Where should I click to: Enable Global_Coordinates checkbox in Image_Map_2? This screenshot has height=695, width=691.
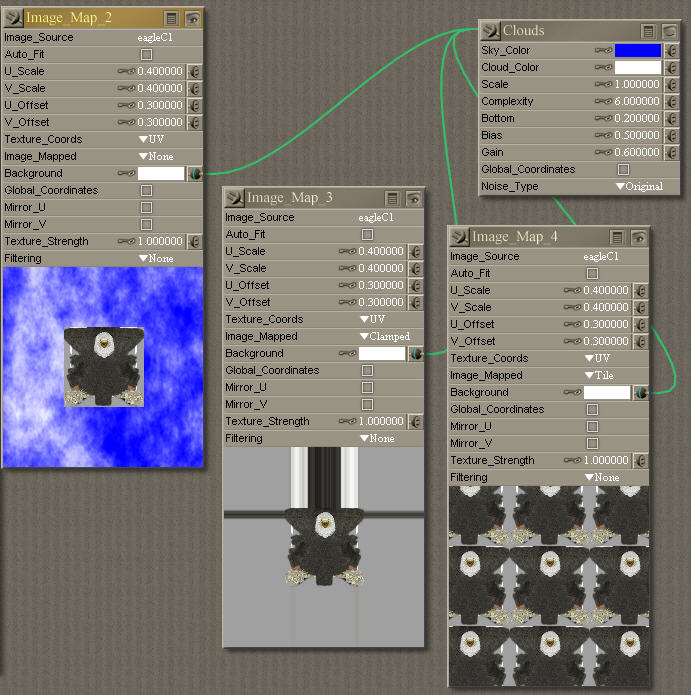point(146,191)
